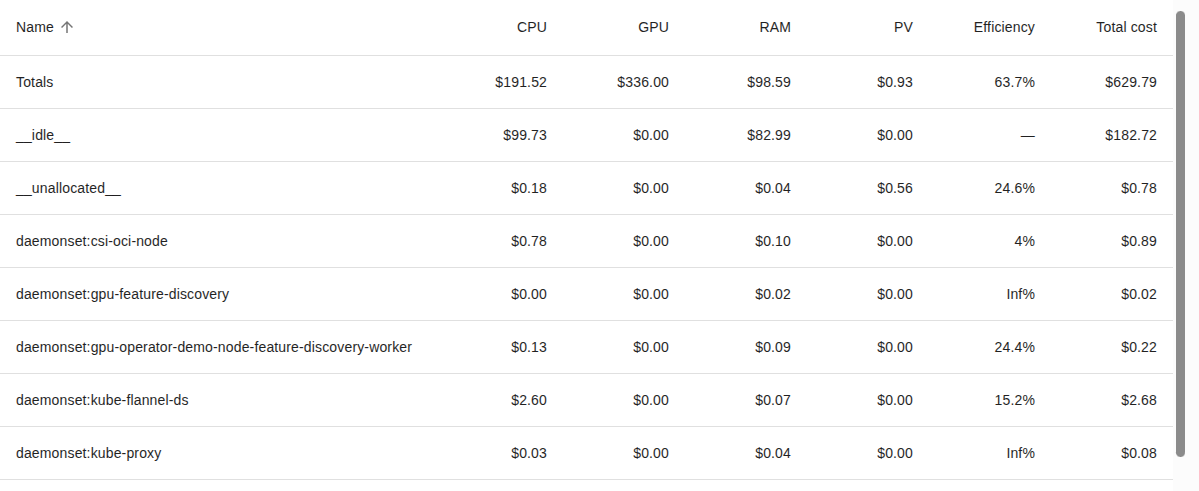Click gpu-feature-discovery total cost $0.02
Viewport: 1199px width, 491px height.
point(1139,294)
